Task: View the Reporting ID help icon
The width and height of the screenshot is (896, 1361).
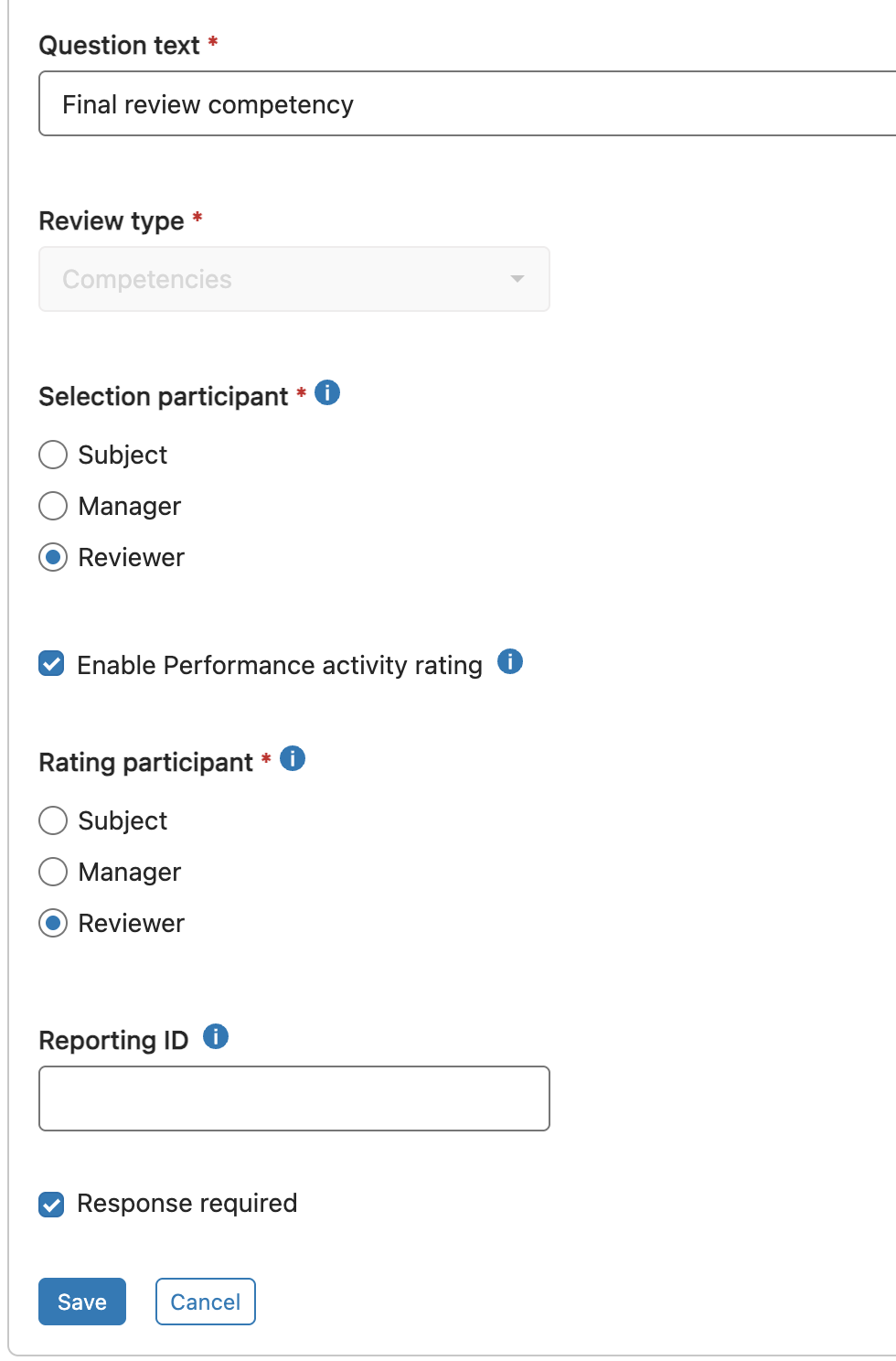Action: point(216,1036)
